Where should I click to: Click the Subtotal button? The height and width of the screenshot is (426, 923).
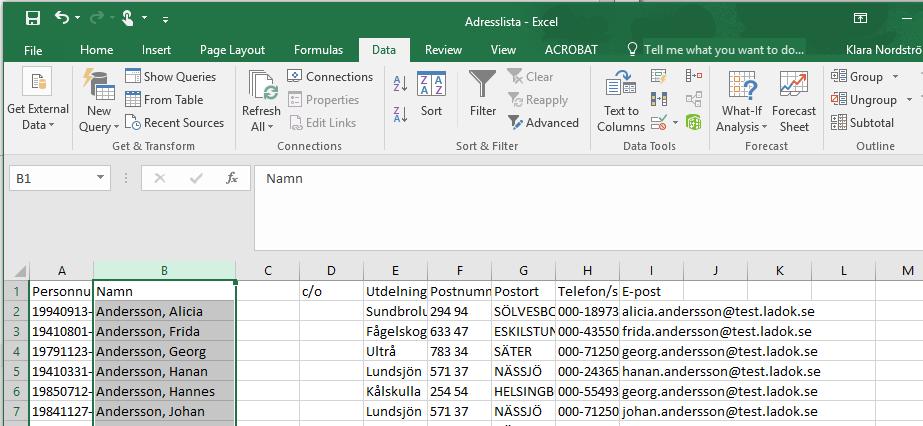(x=862, y=123)
